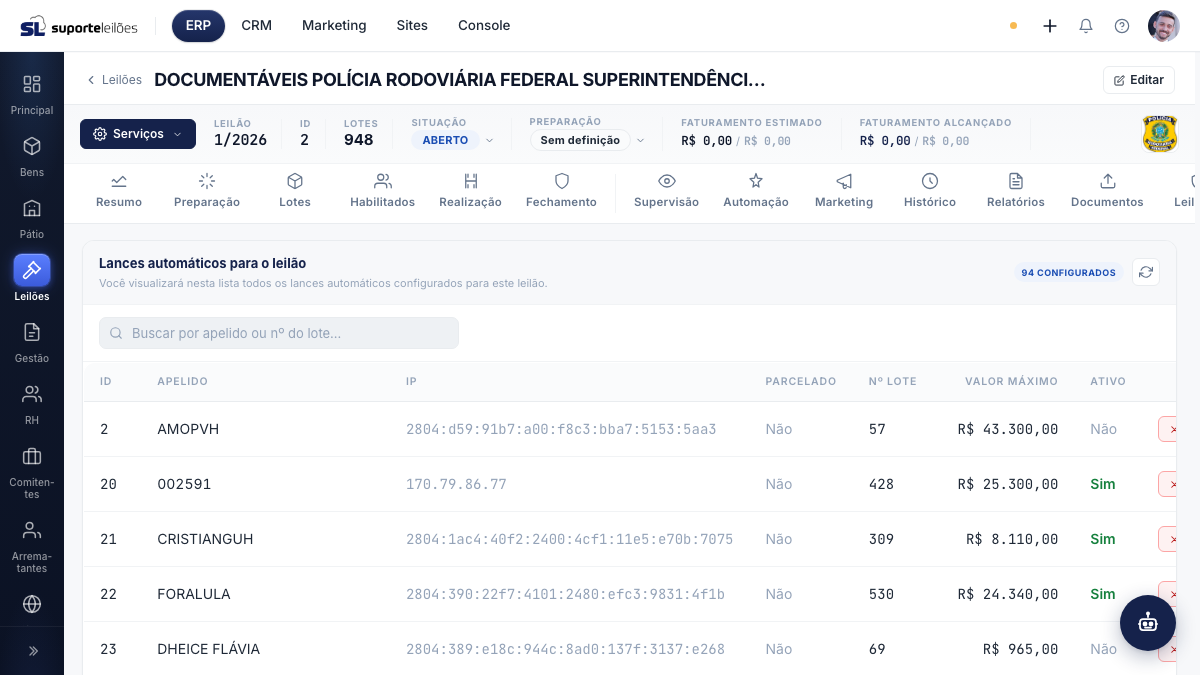Change the Situação ABERTO dropdown
1200x675 pixels.
click(454, 140)
